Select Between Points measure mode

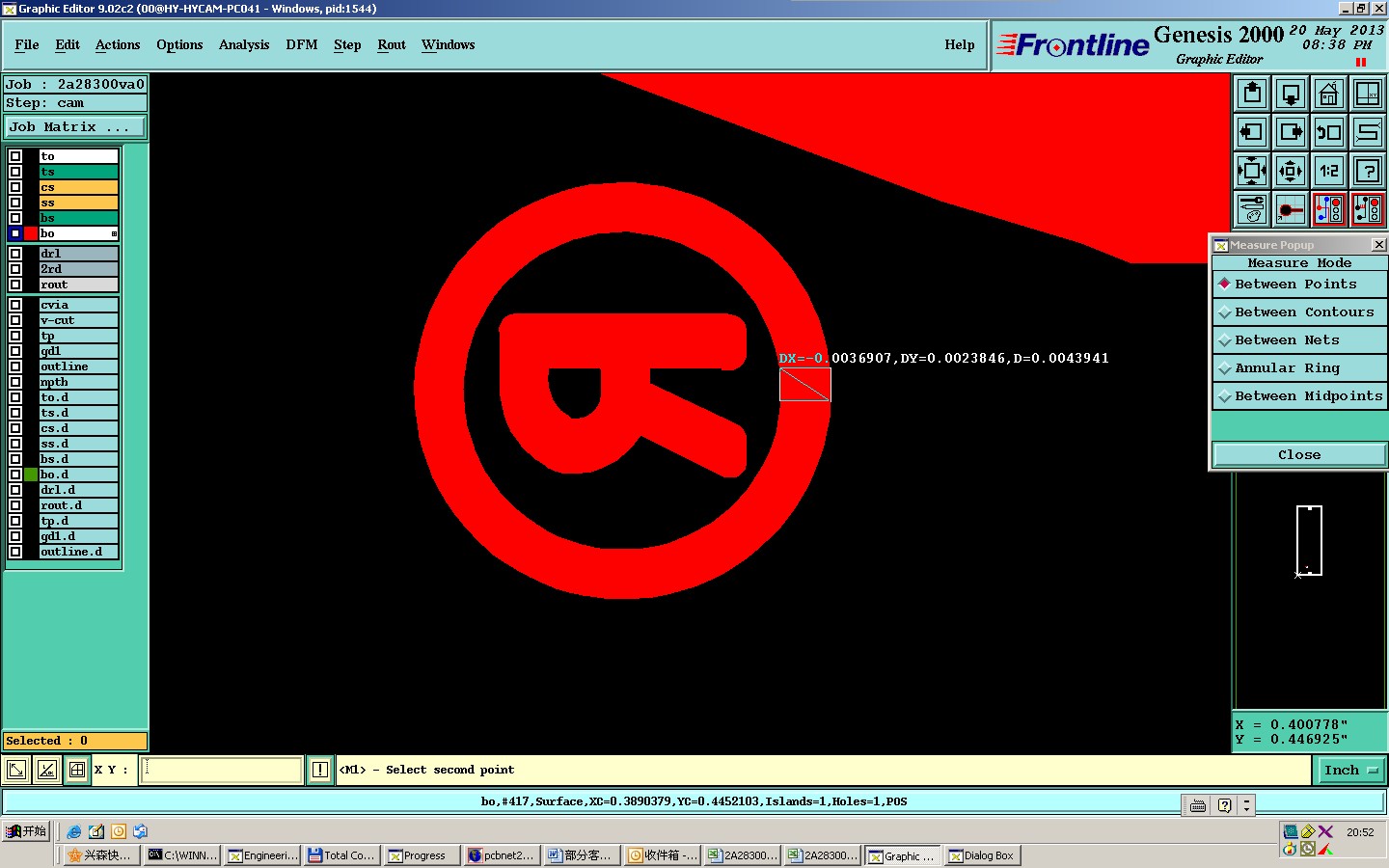[x=1299, y=285]
